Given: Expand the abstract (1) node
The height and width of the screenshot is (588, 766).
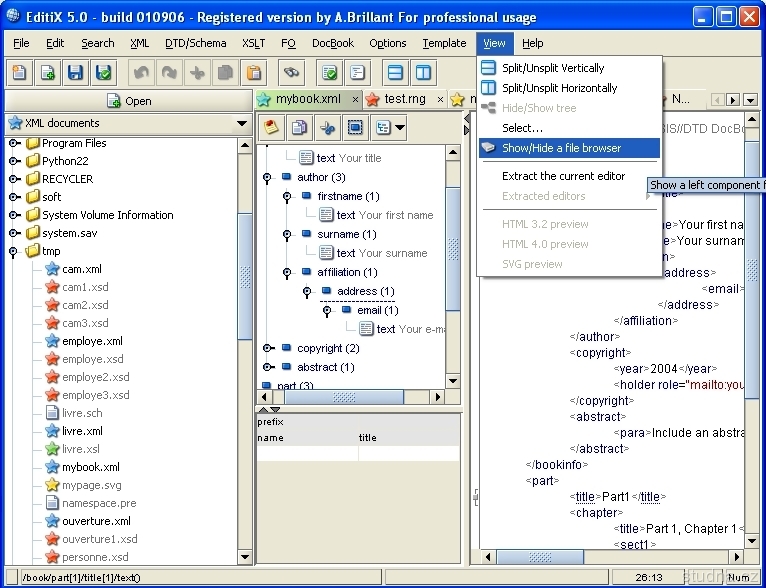Looking at the screenshot, I should 268,367.
